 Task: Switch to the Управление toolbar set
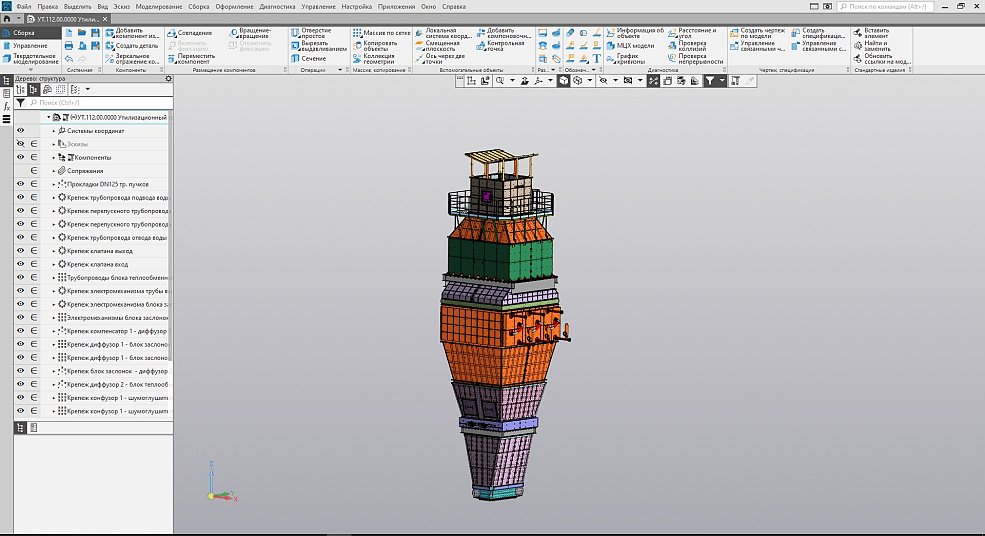pyautogui.click(x=29, y=46)
